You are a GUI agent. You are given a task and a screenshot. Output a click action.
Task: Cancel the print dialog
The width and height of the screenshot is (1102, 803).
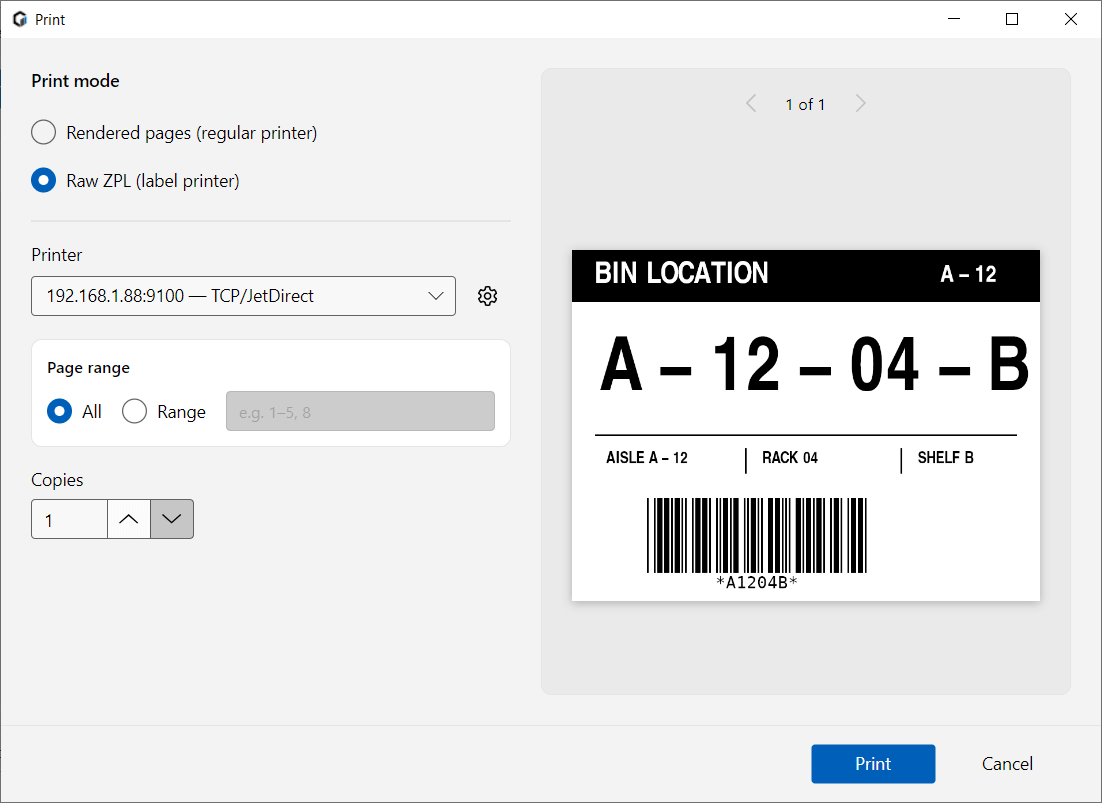click(1007, 764)
